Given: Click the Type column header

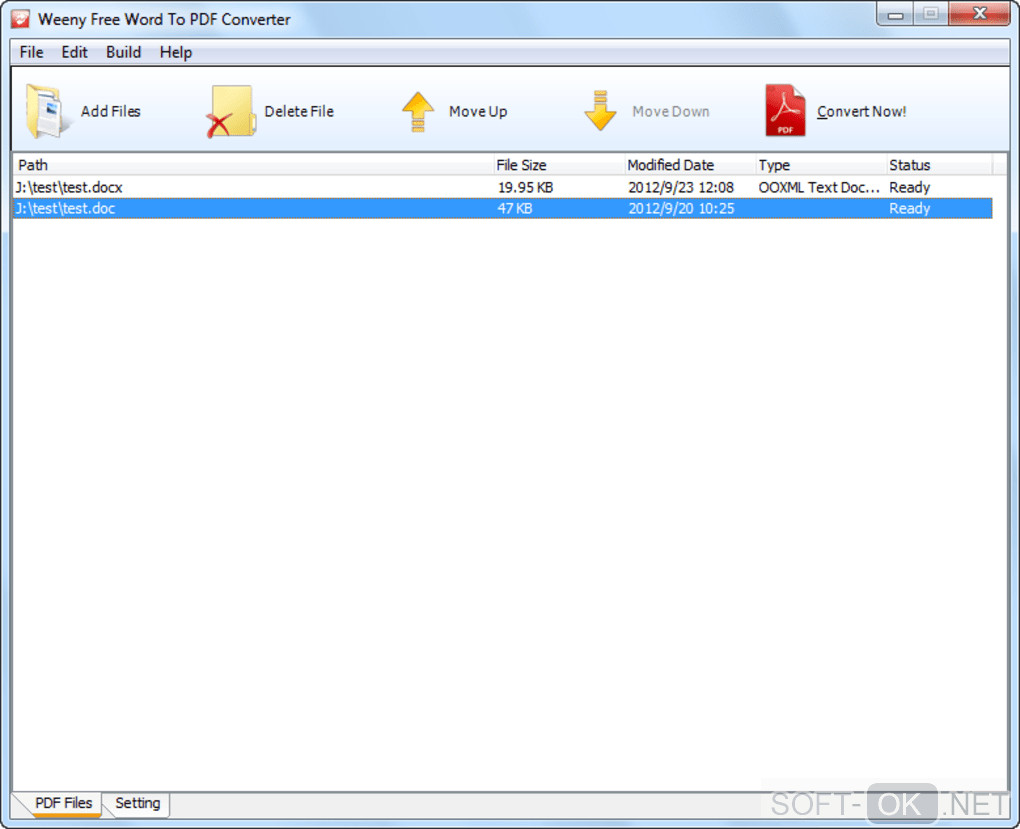Looking at the screenshot, I should (820, 165).
